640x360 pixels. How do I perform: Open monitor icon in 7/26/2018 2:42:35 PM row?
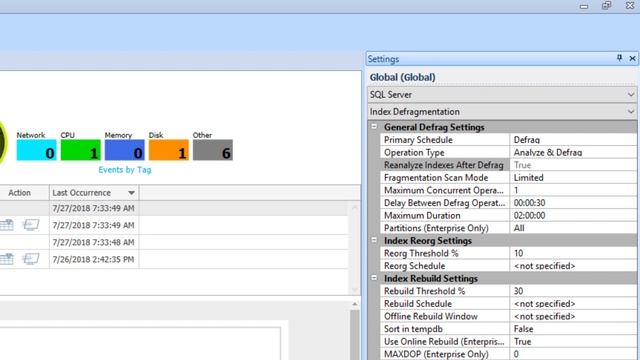pyautogui.click(x=31, y=259)
